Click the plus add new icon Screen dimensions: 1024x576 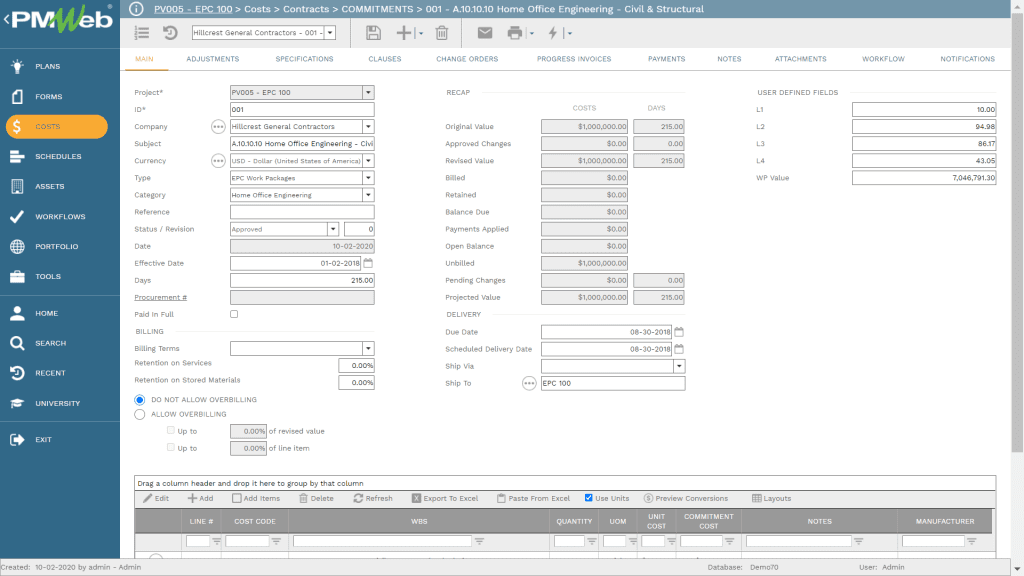tap(404, 33)
